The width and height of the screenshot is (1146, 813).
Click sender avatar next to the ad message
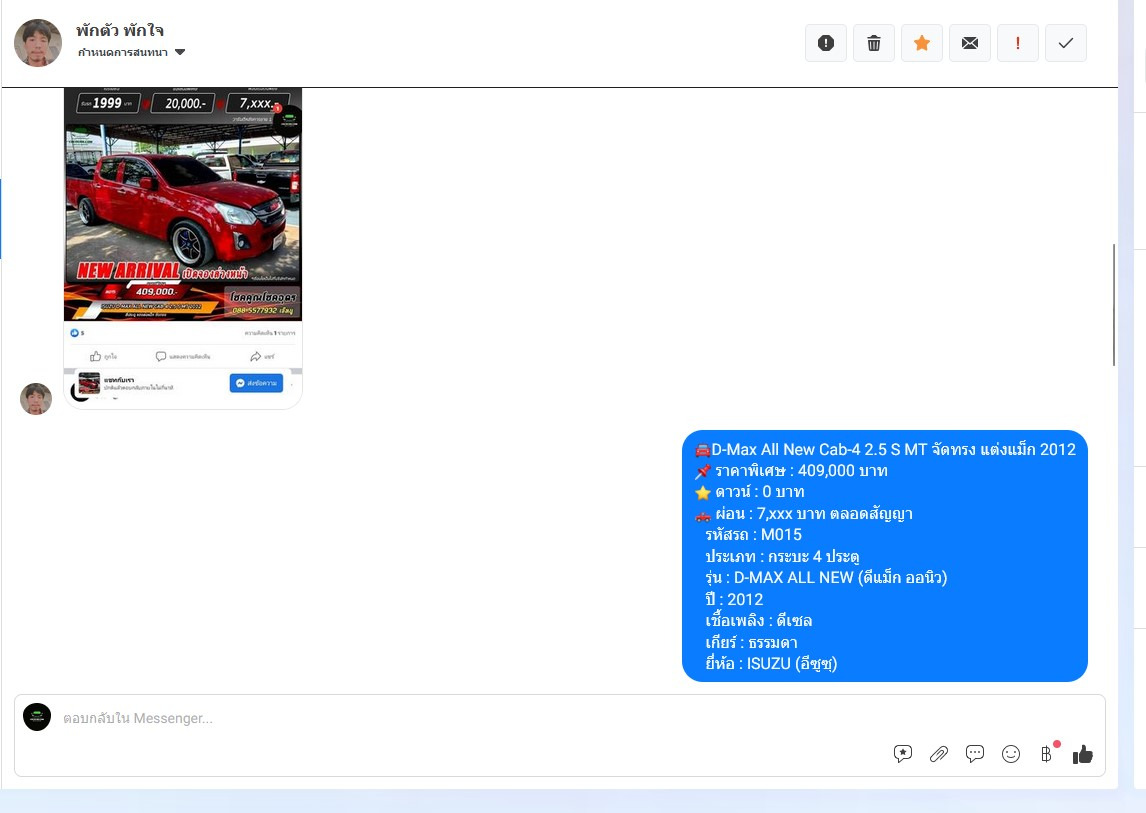click(x=36, y=399)
